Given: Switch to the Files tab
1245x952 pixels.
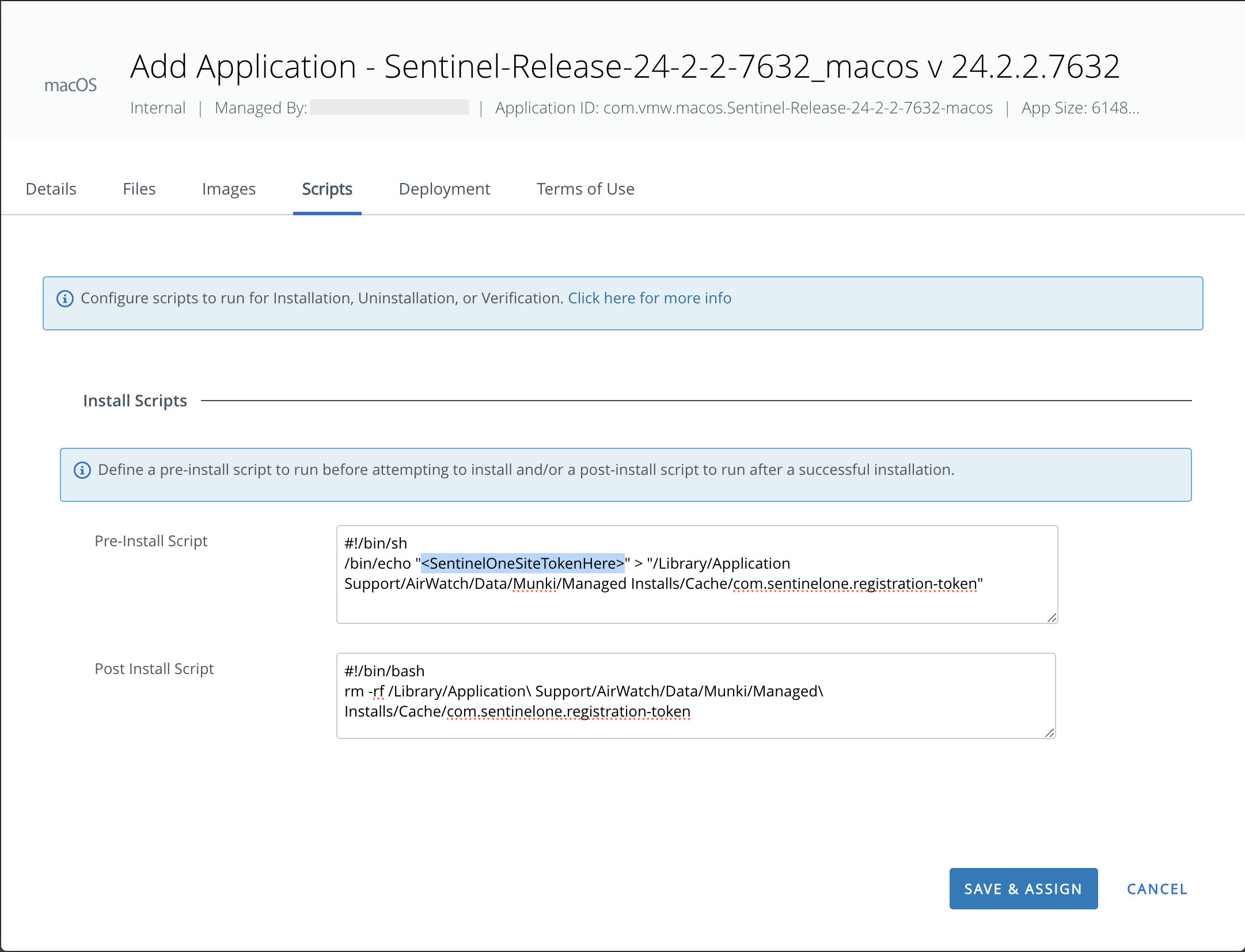Looking at the screenshot, I should (139, 189).
